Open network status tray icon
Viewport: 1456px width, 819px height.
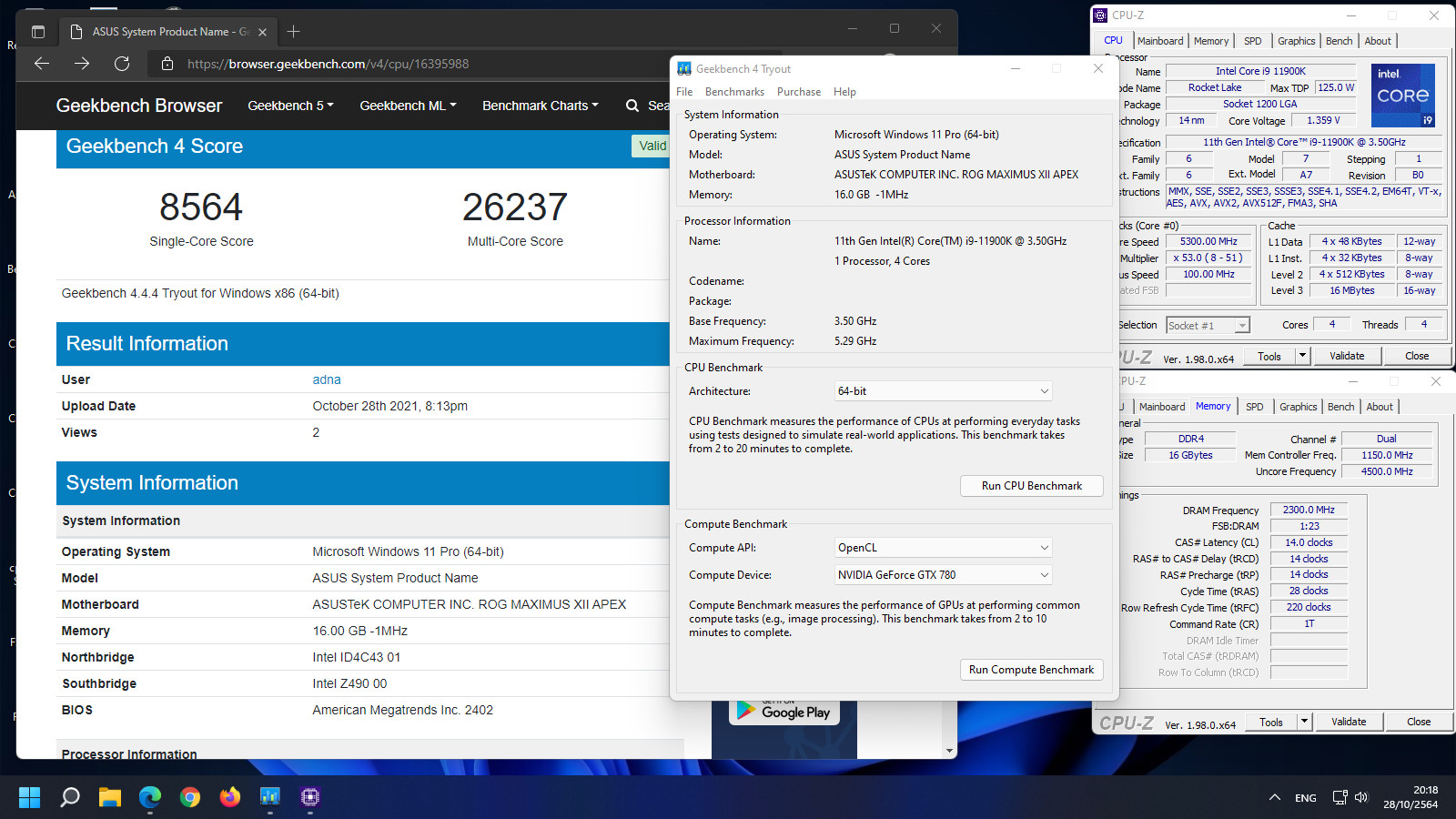tap(1340, 797)
